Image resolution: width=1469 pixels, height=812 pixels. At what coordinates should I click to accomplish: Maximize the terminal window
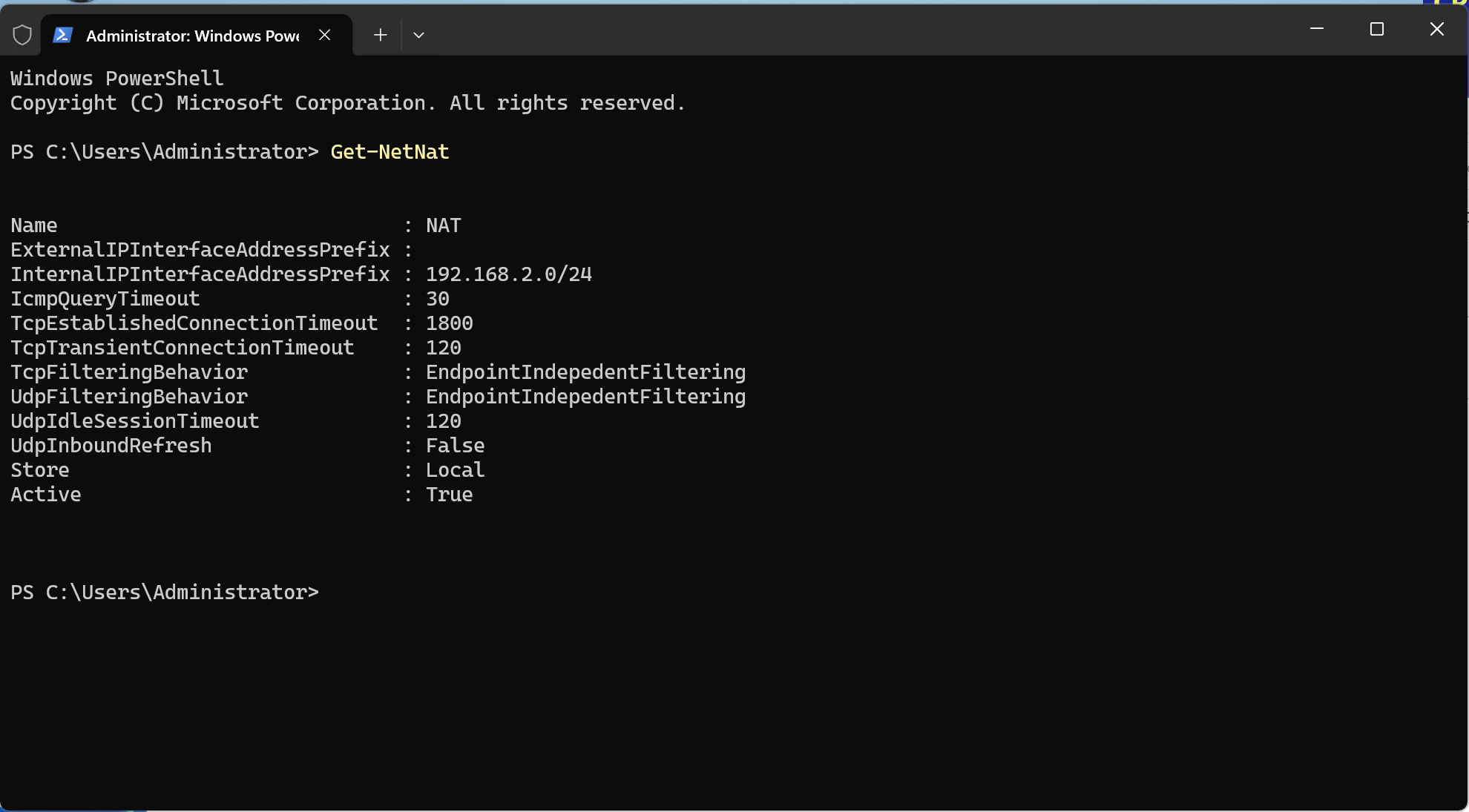[x=1377, y=29]
